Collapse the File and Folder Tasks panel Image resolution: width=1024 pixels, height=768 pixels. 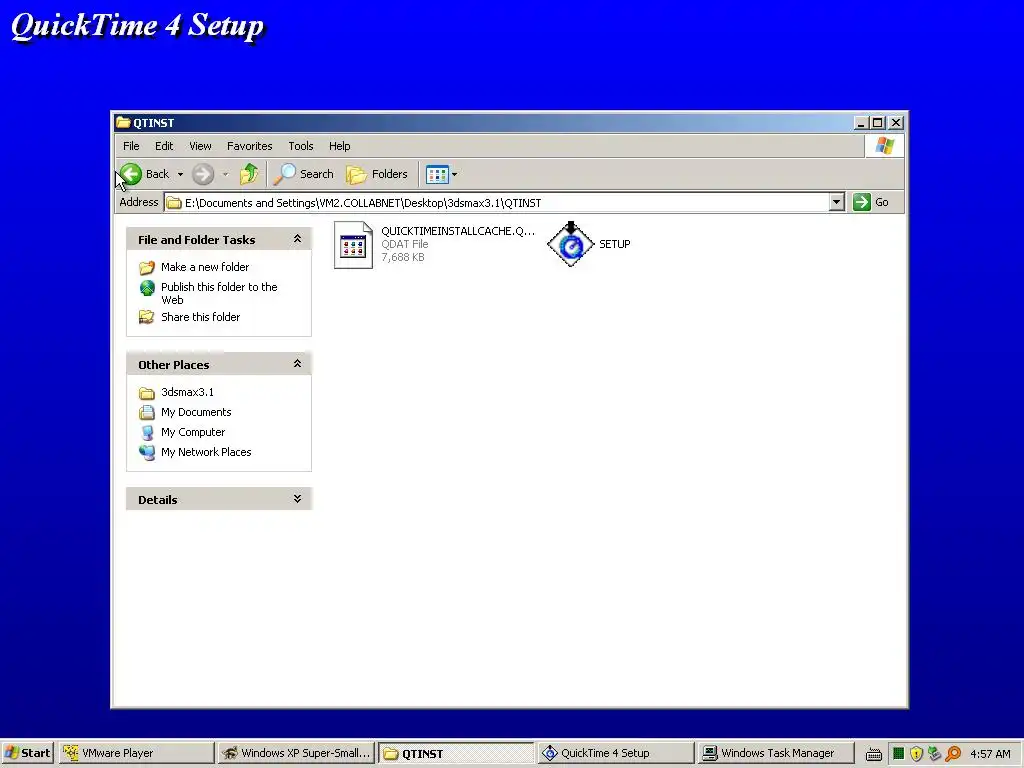(x=297, y=239)
